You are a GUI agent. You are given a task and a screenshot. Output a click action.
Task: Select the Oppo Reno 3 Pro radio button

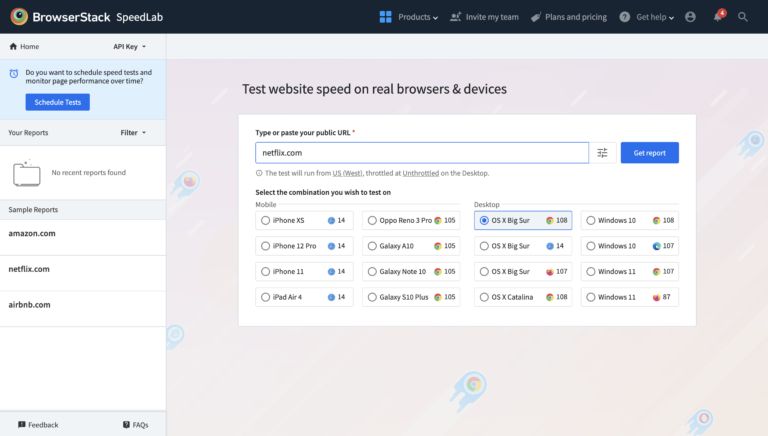tap(372, 220)
